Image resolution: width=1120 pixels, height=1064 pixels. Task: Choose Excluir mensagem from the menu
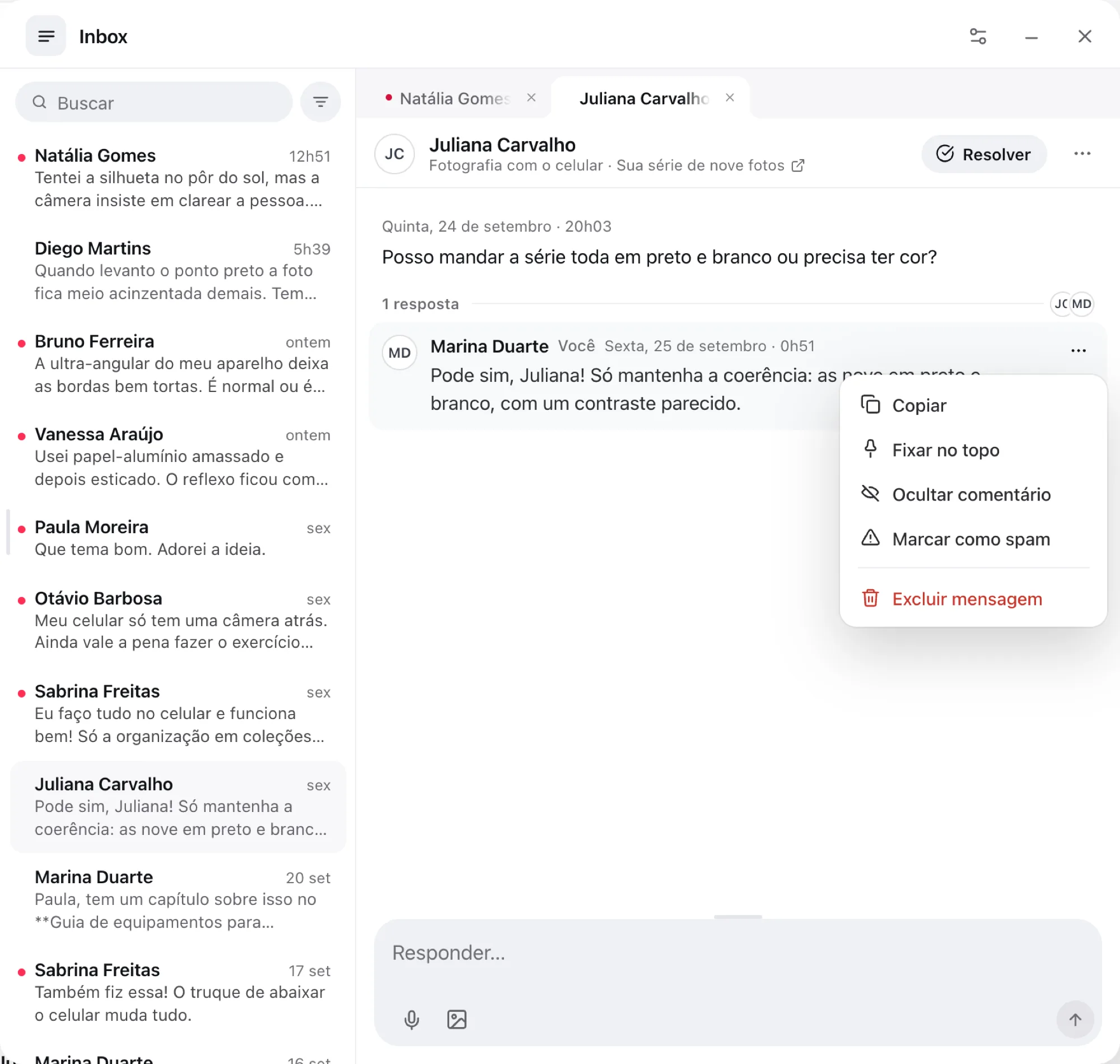point(973,599)
